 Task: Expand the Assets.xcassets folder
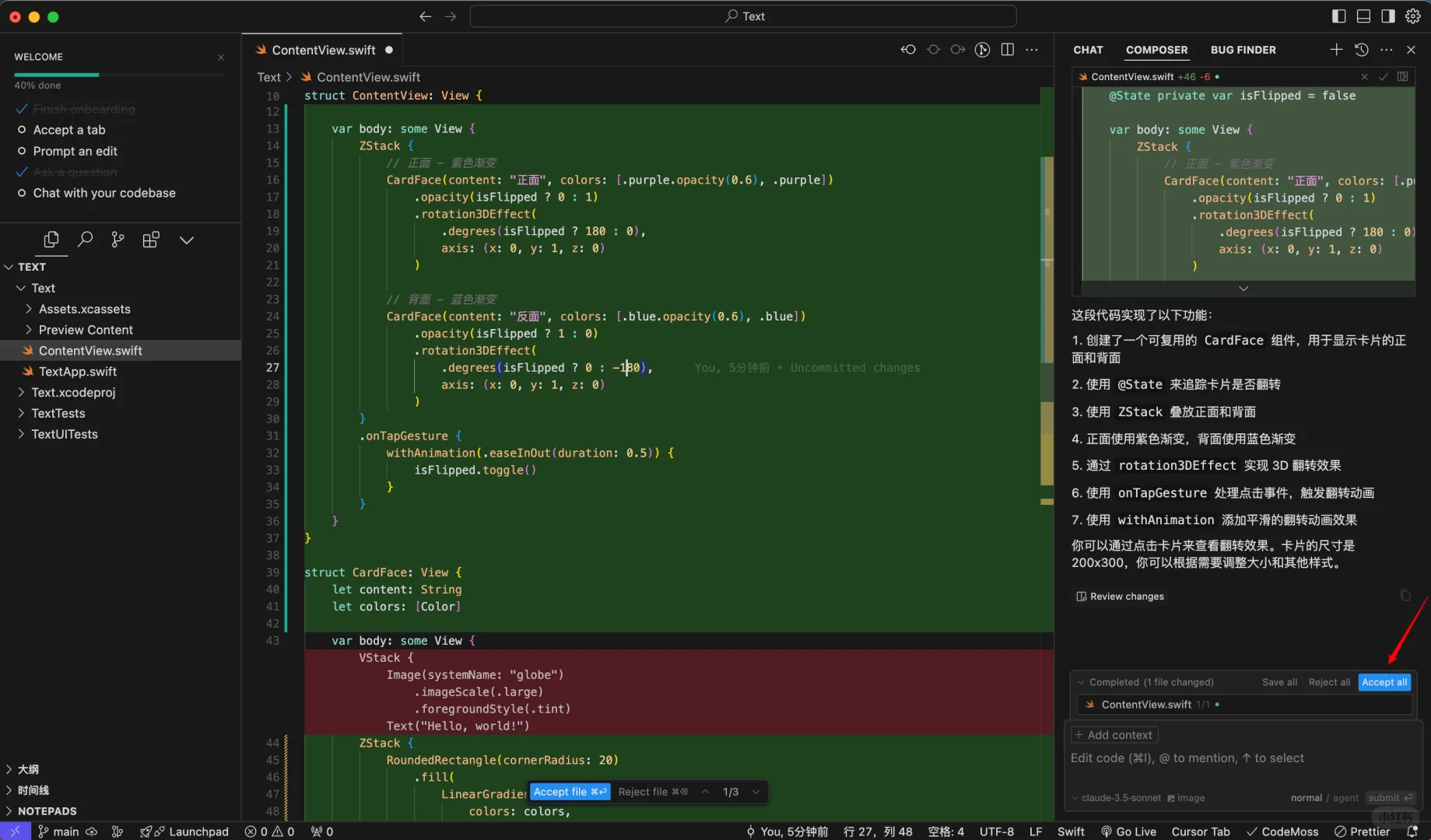click(x=84, y=309)
